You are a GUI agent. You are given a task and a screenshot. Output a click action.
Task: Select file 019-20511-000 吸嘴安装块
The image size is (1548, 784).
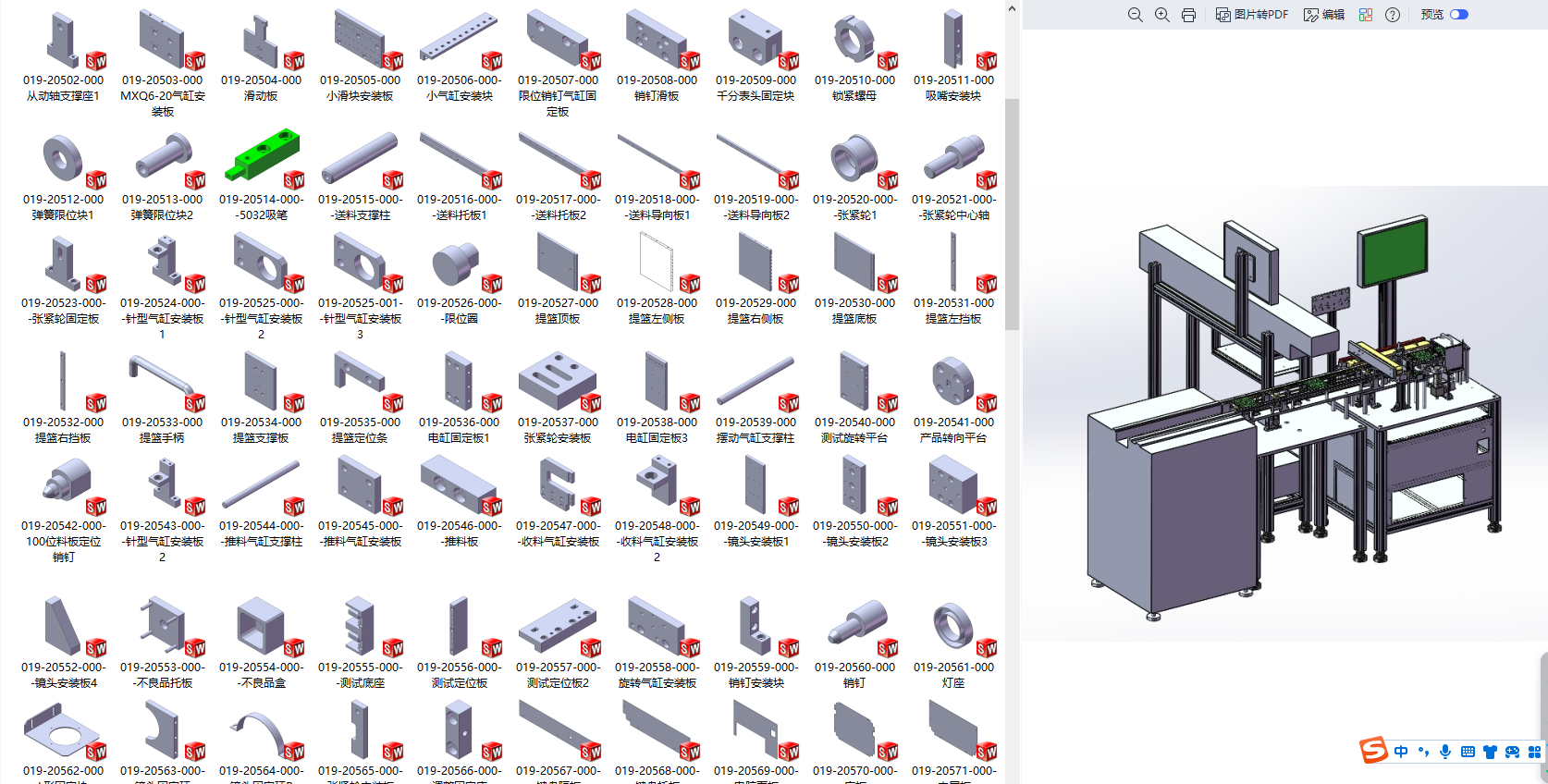[x=953, y=56]
